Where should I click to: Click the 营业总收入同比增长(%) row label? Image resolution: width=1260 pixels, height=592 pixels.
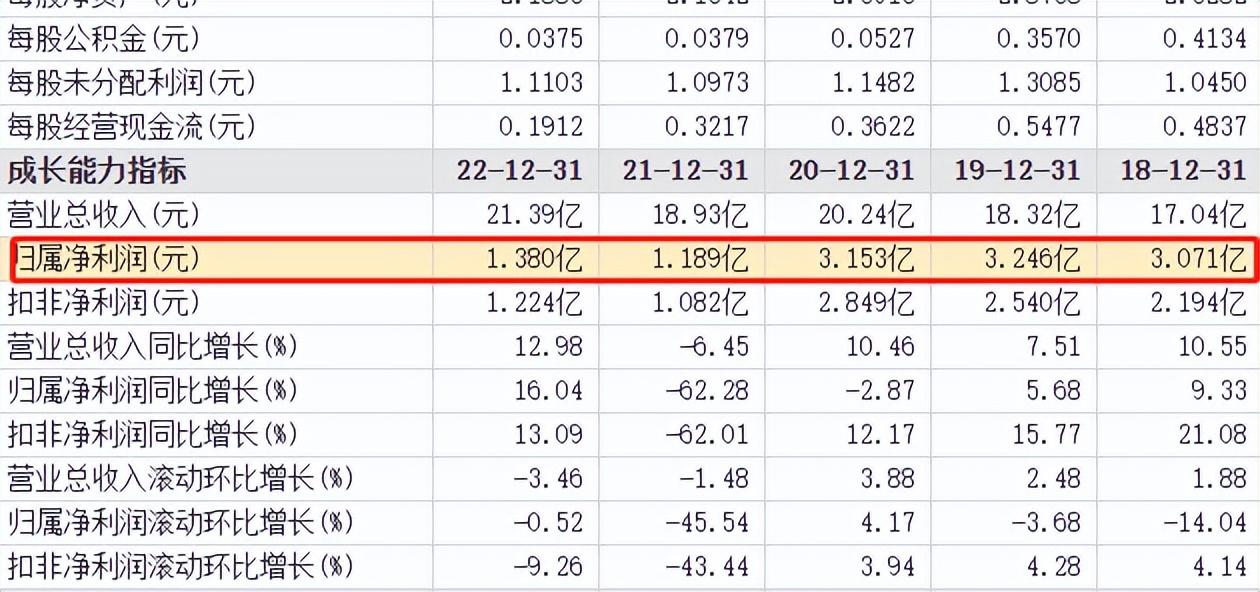(x=152, y=347)
